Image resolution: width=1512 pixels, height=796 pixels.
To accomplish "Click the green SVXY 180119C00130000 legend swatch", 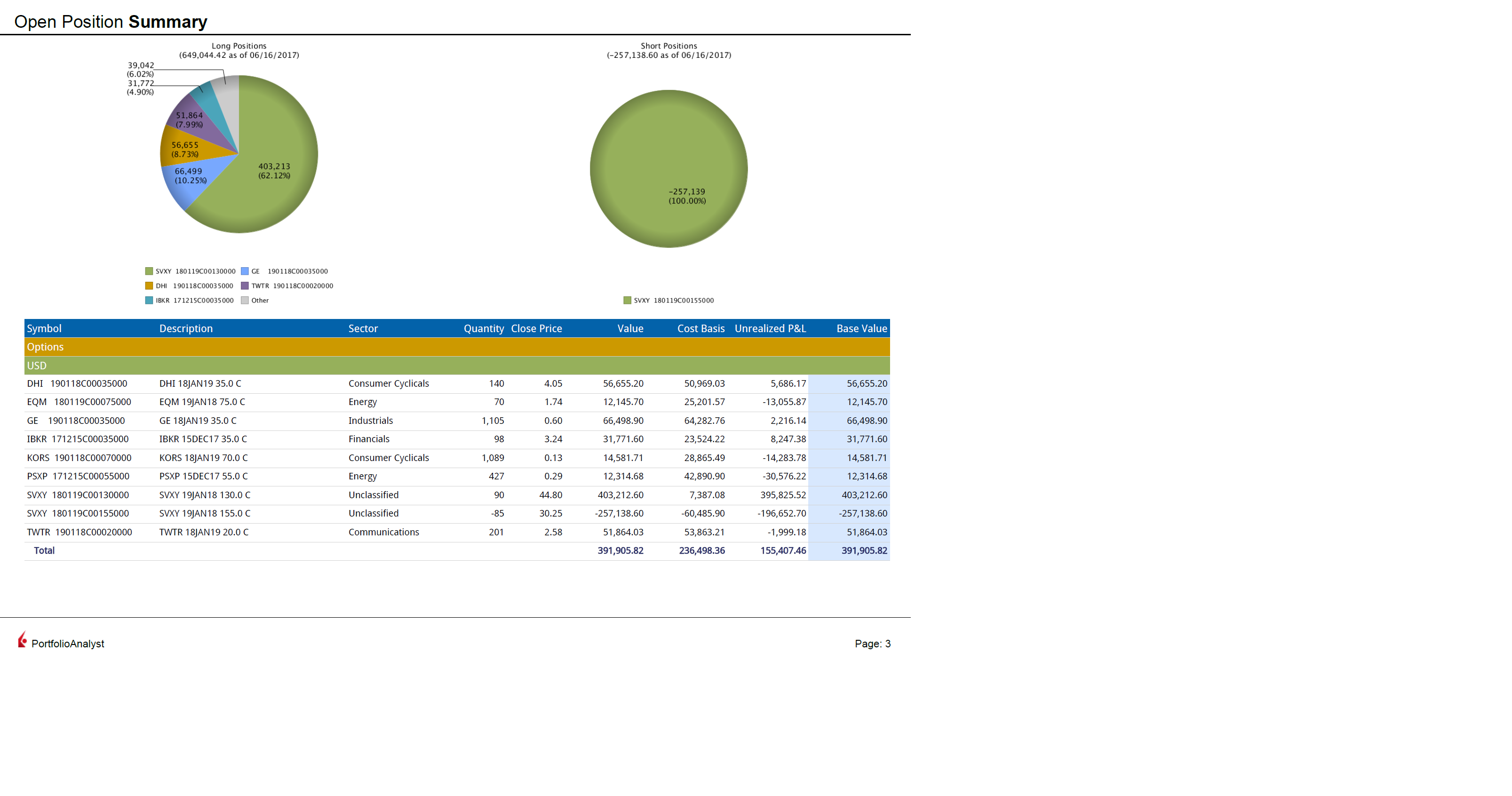I will point(149,271).
